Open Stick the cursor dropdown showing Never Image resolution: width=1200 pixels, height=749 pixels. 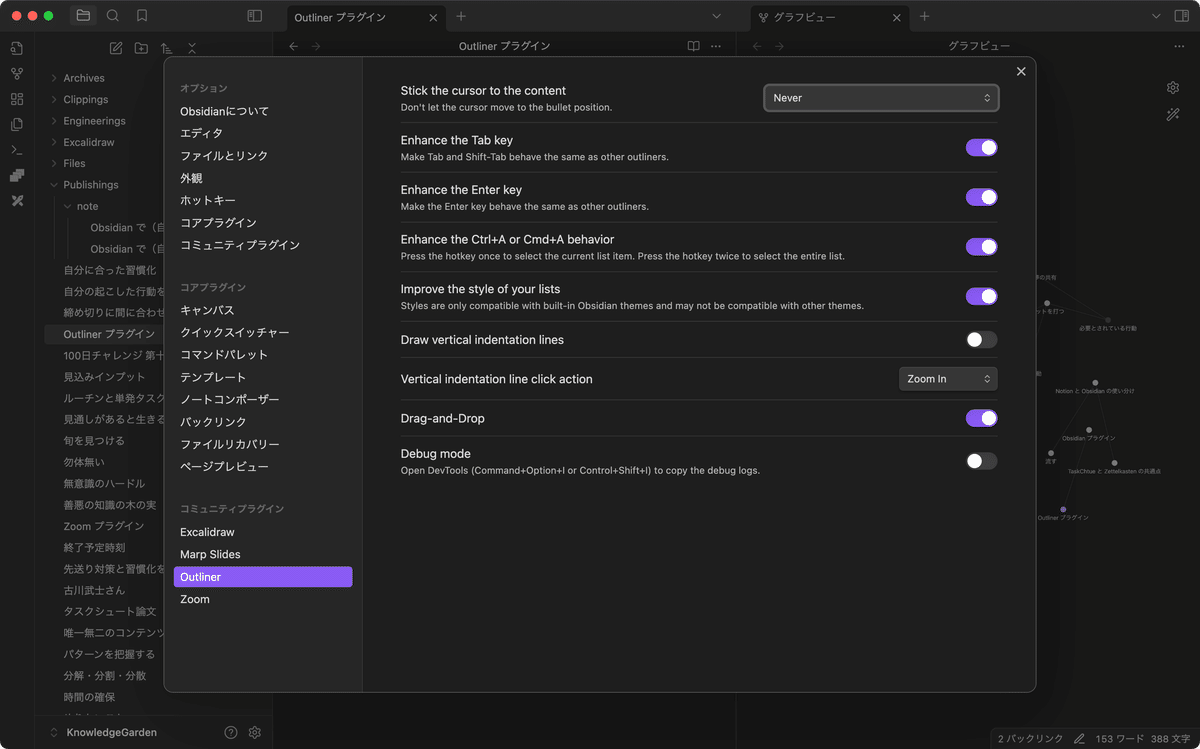(x=881, y=98)
